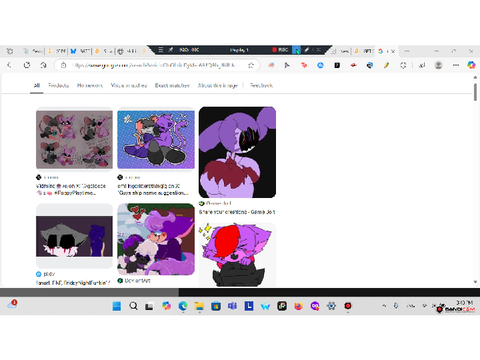Screen dimensions: 480x360
Task: Open the tab actions icon at far left
Action: tap(10, 51)
